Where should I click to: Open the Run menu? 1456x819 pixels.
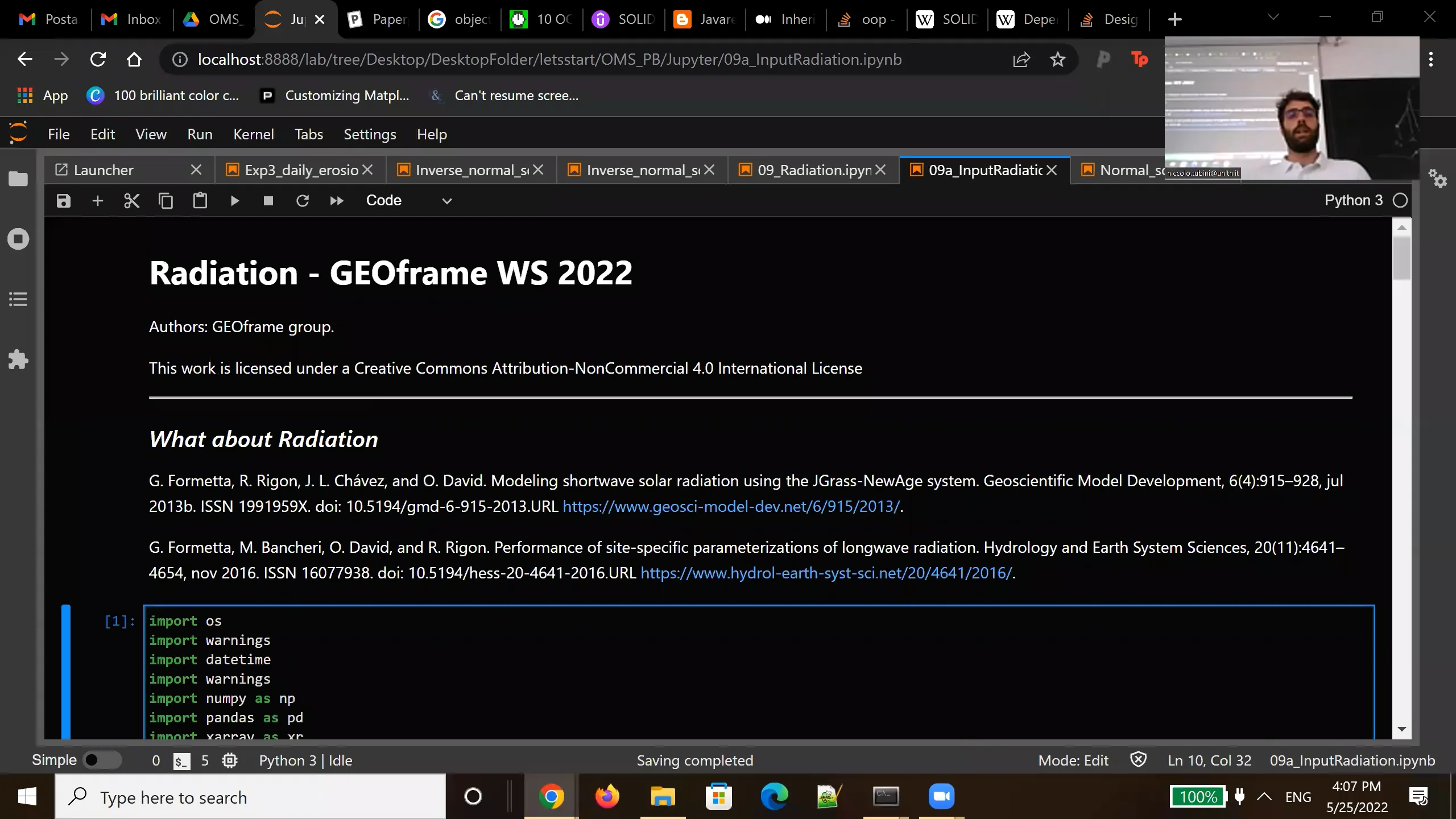200,134
